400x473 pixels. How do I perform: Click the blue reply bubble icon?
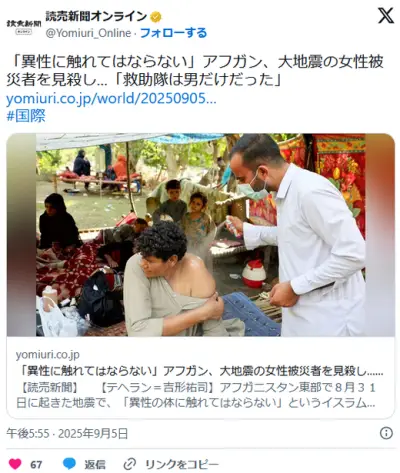(69, 464)
